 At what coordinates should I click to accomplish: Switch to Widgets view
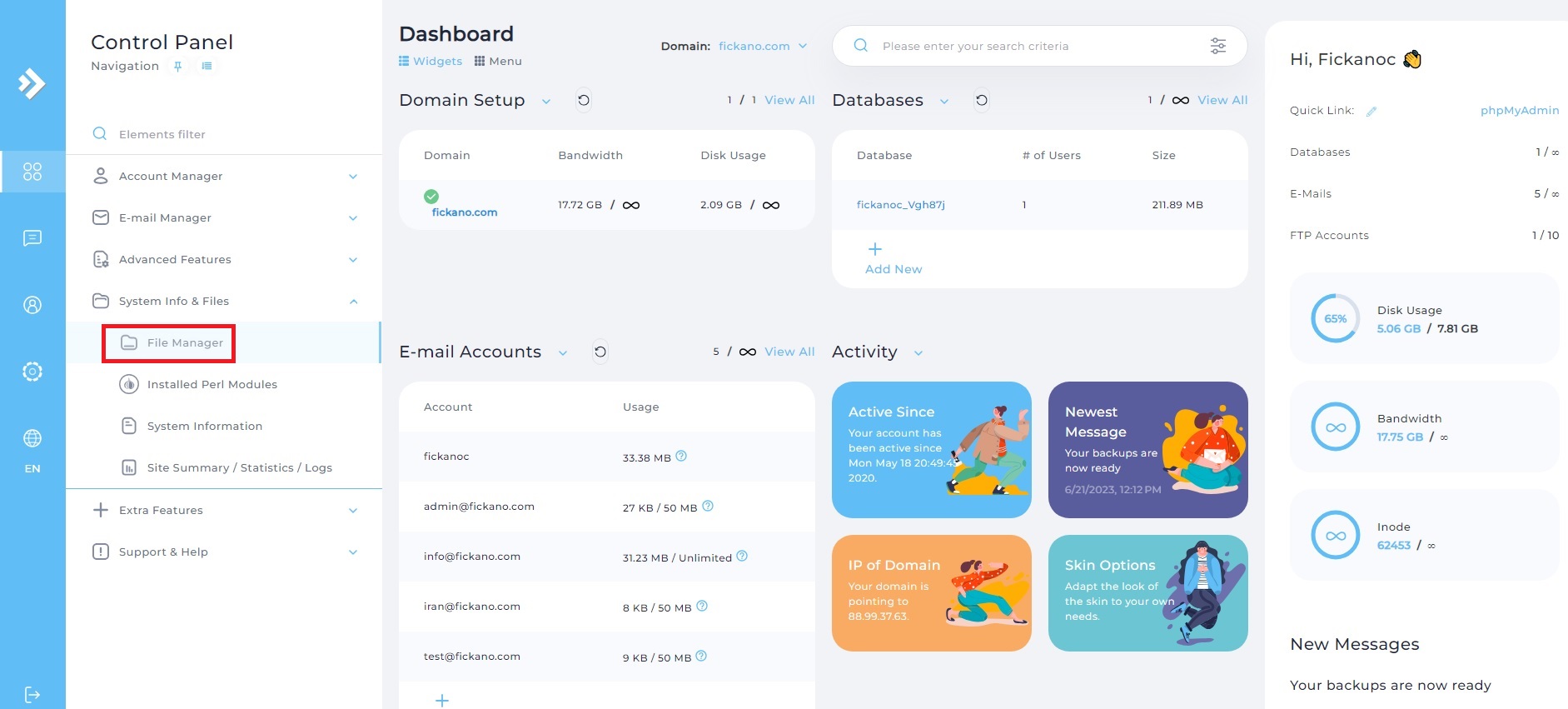431,61
